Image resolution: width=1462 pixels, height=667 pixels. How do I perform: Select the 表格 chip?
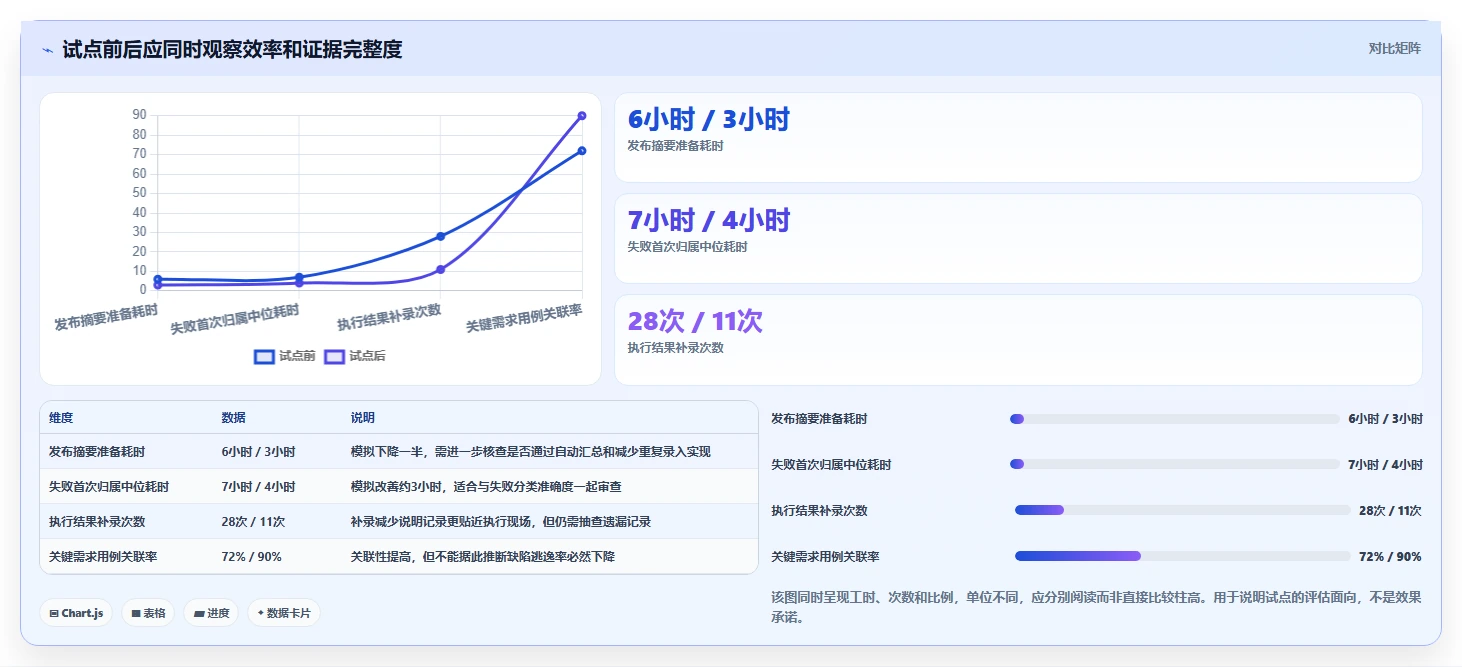coord(148,613)
